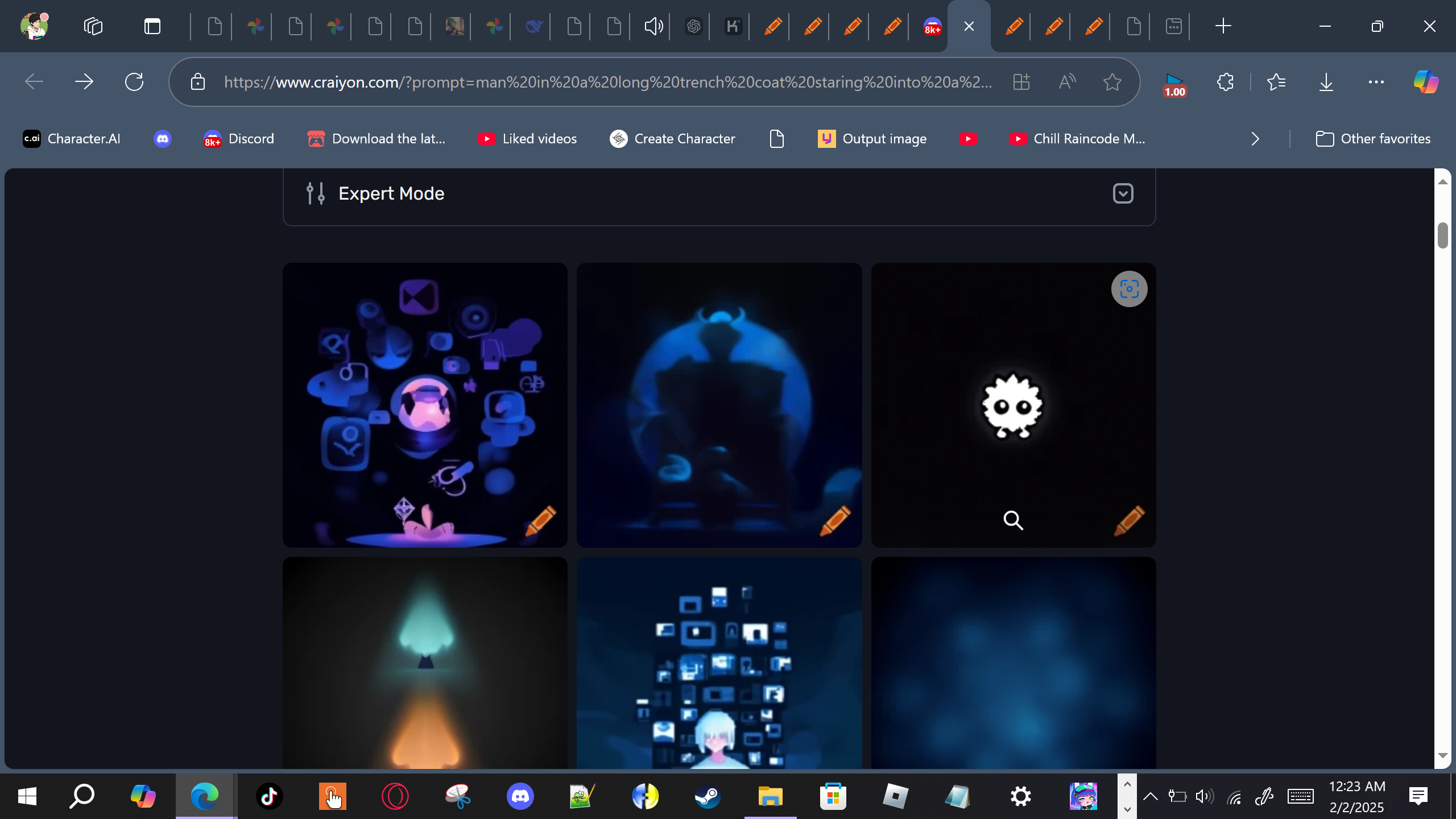Click the page vertical scrollbar thumb
Viewport: 1456px width, 819px height.
[x=1442, y=235]
